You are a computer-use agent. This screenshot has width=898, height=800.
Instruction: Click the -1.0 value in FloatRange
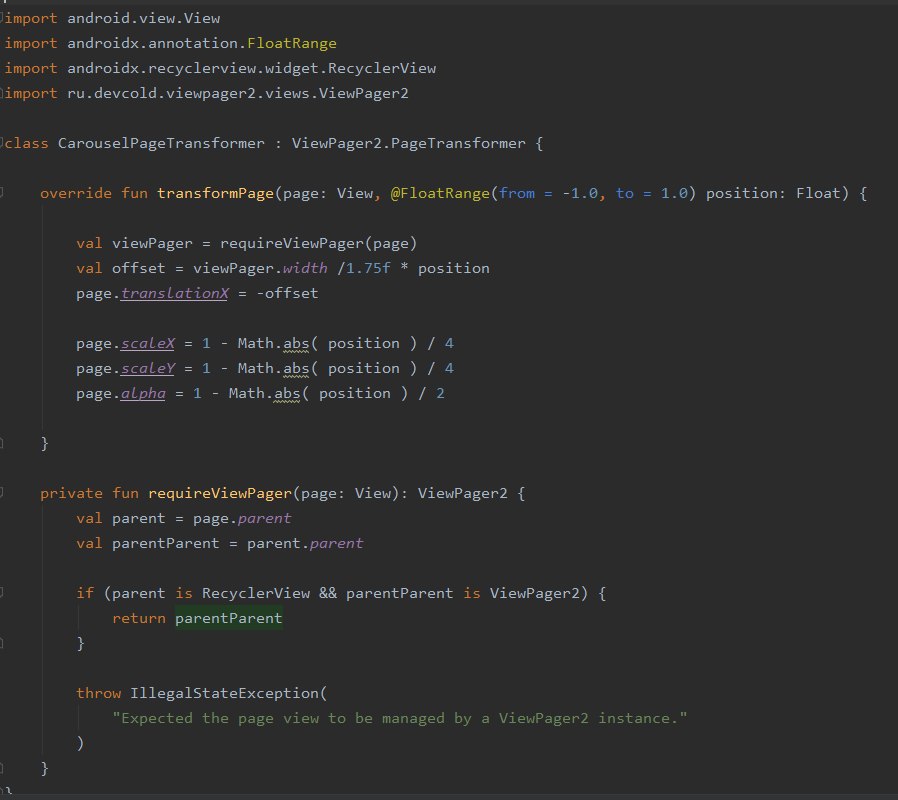580,194
